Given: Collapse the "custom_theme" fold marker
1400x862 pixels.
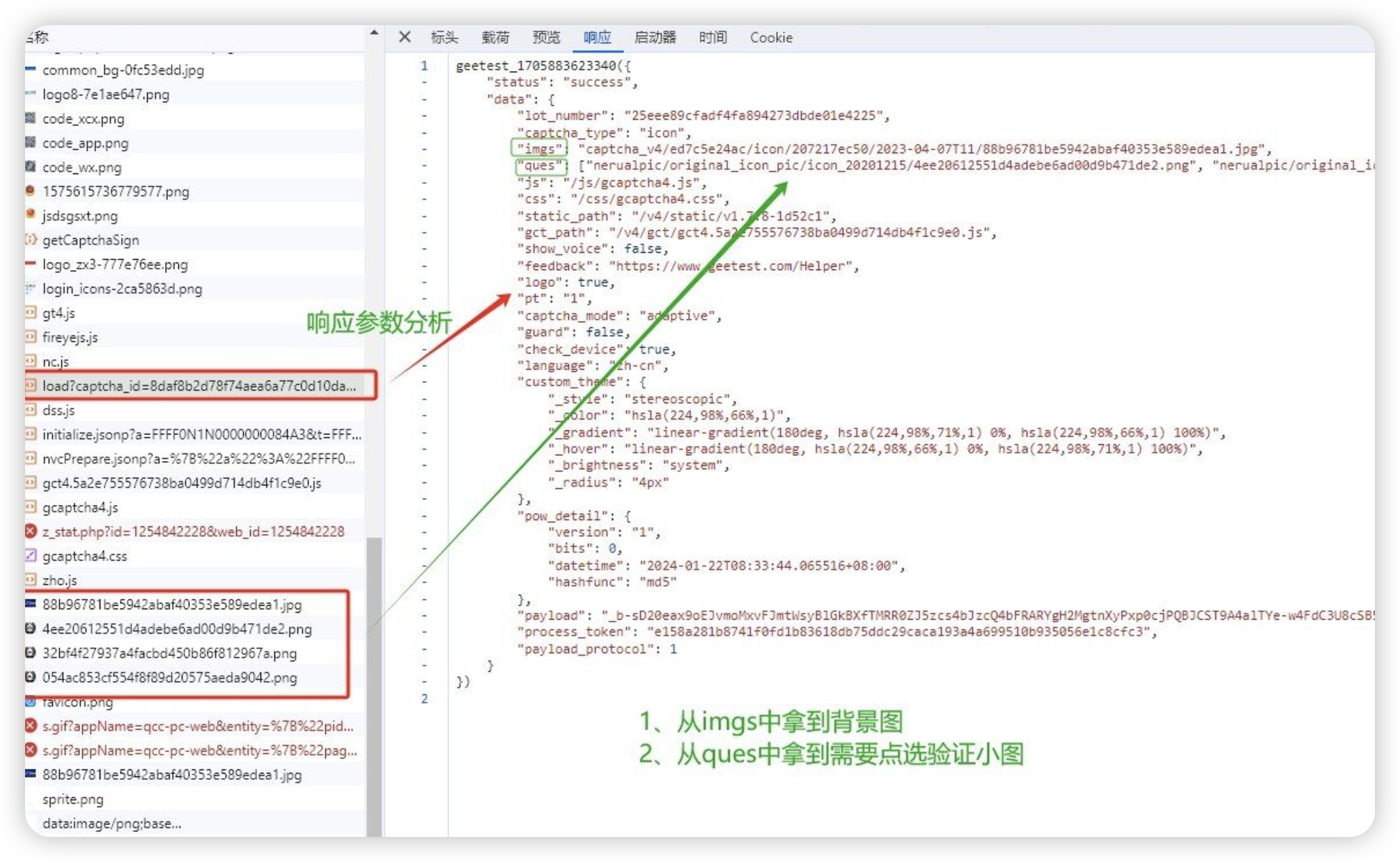Looking at the screenshot, I should [x=424, y=382].
